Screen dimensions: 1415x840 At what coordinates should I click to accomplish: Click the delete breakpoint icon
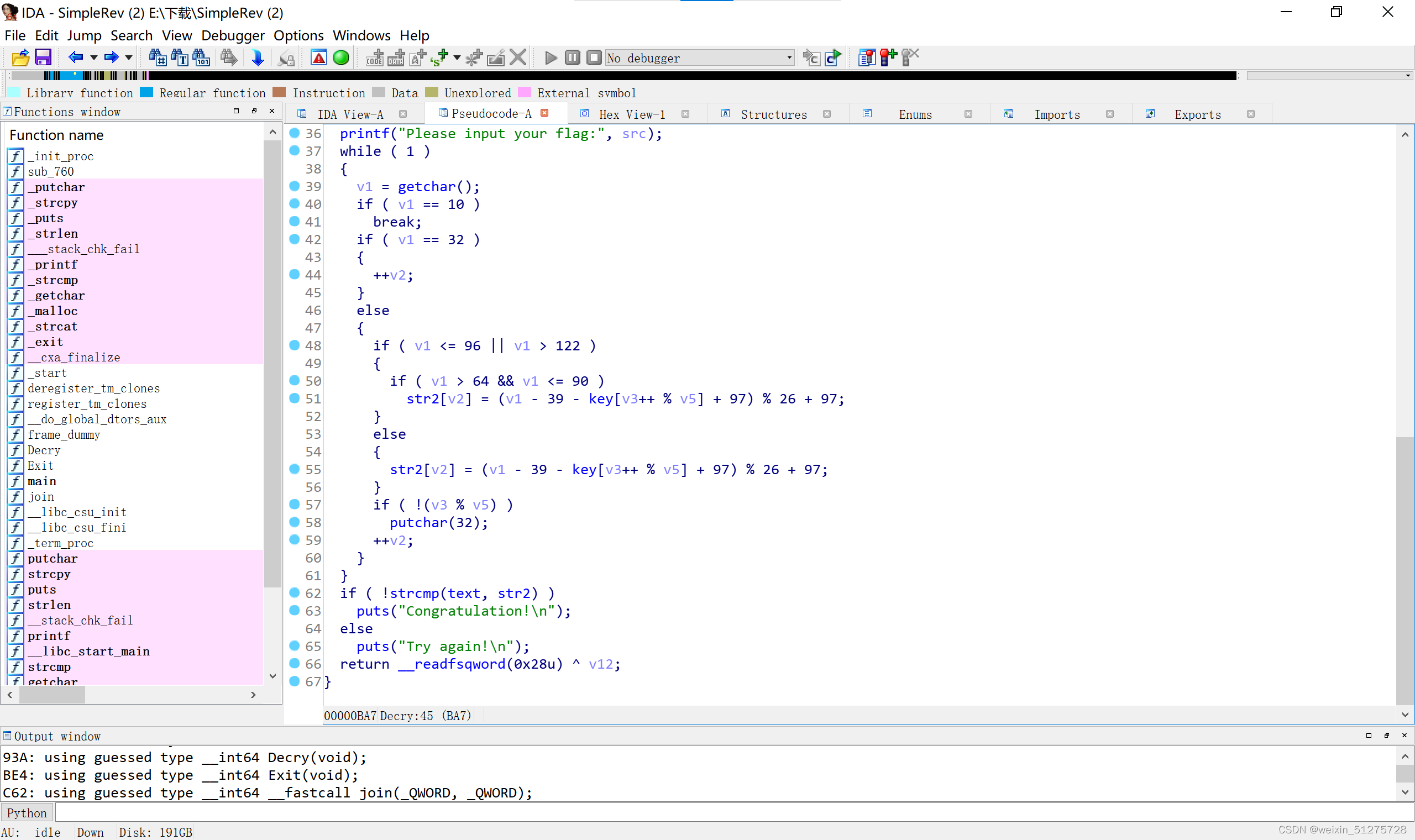tap(910, 57)
